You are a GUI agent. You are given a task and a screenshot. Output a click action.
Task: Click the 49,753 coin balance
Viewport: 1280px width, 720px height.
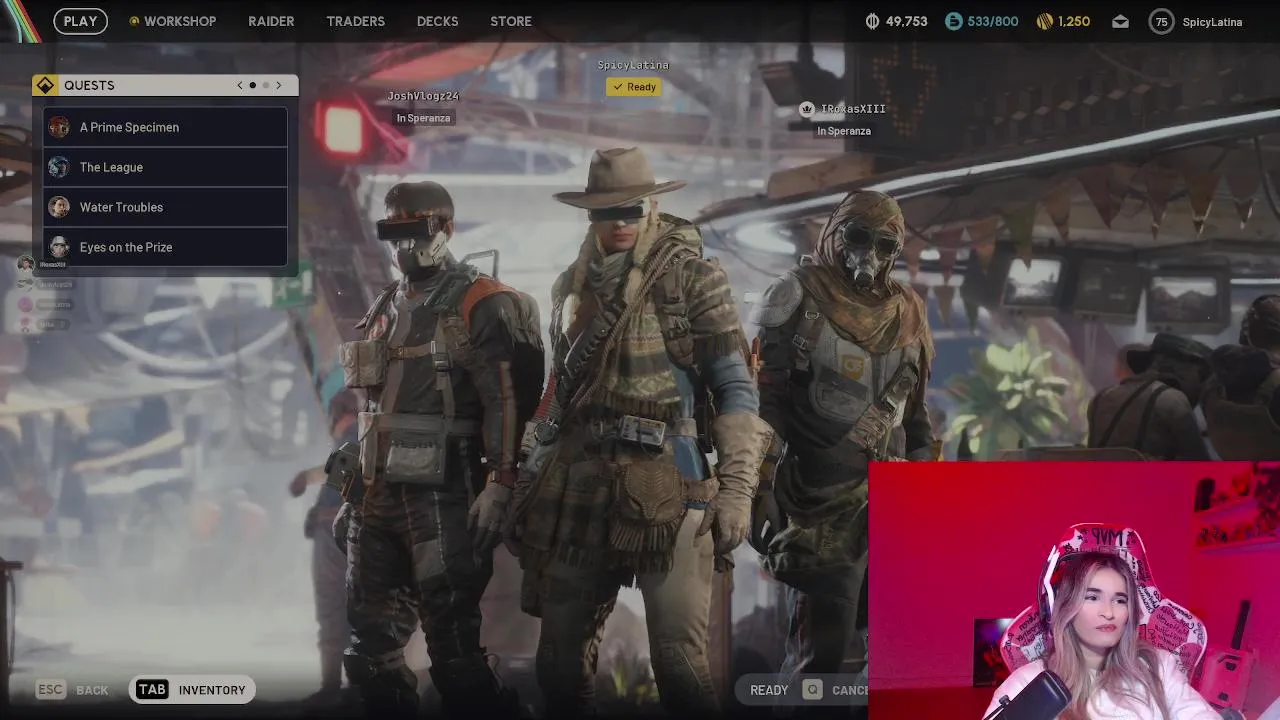click(905, 21)
